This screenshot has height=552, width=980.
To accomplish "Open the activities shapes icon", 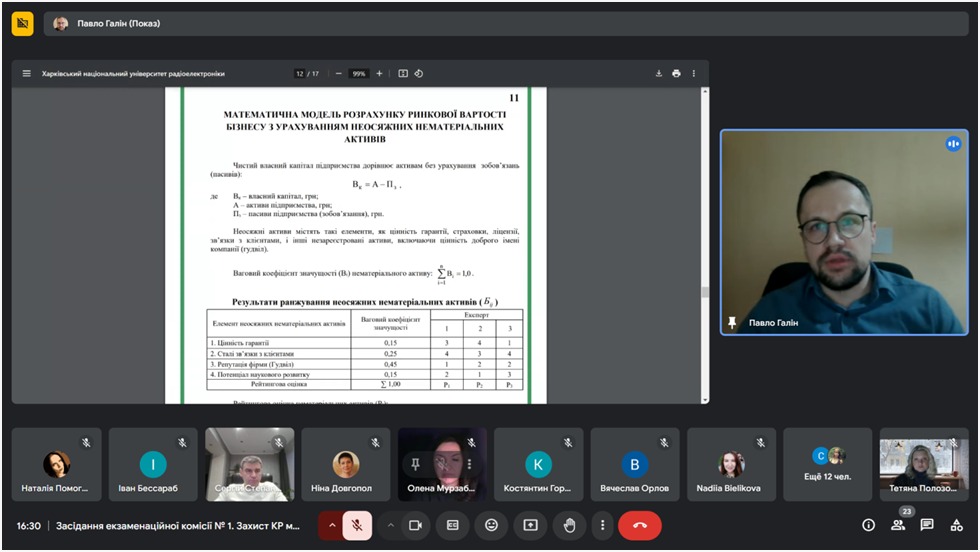I will 957,525.
